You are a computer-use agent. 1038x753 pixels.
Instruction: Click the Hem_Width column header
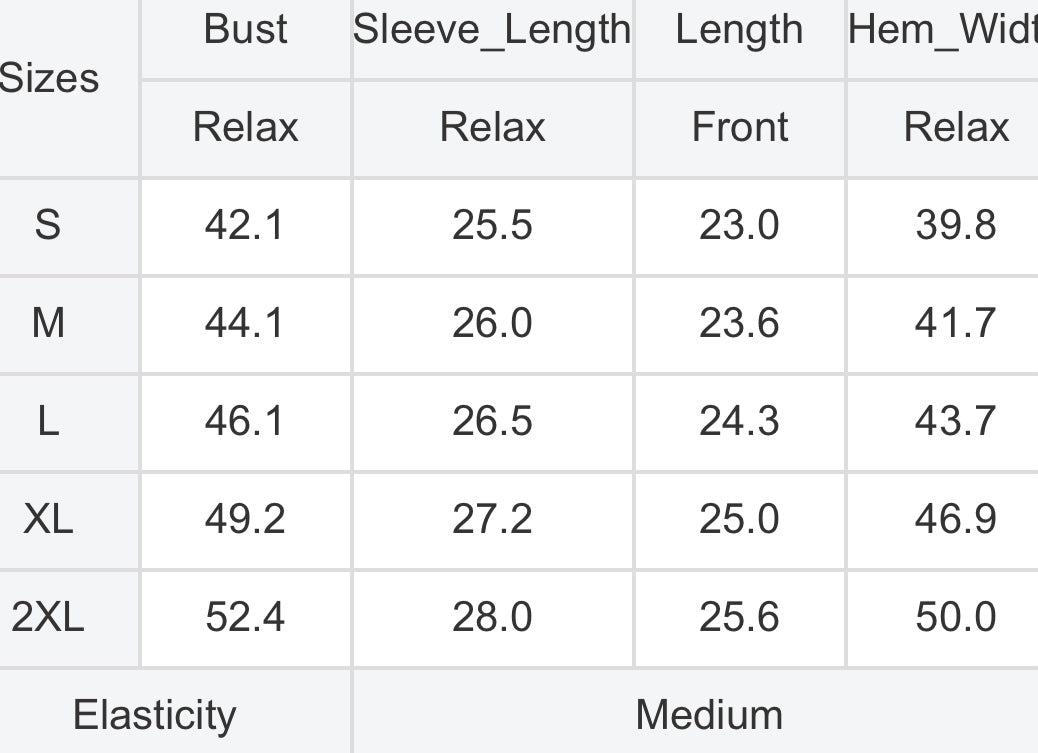[942, 29]
